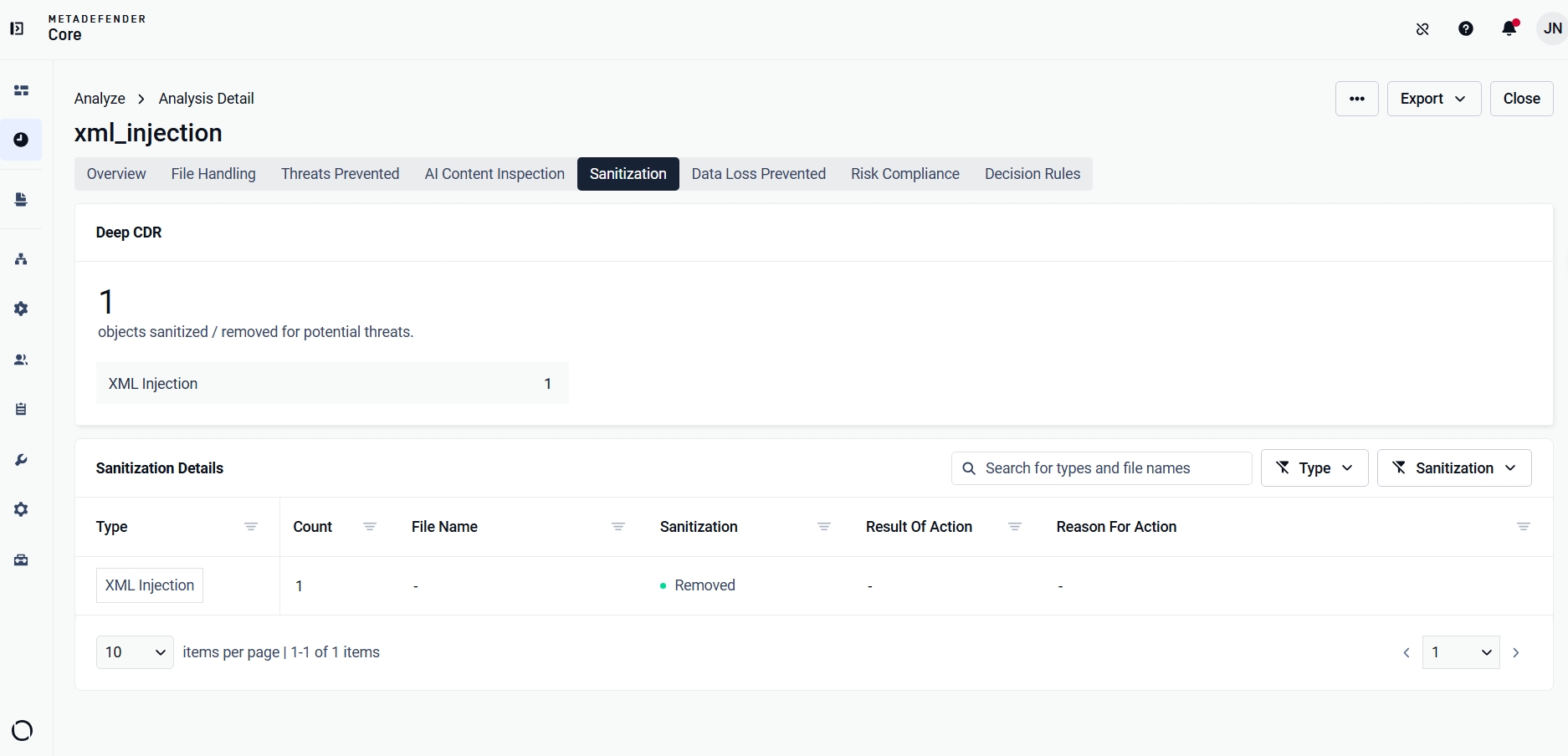Open the wrench tools icon in the sidebar

coord(21,460)
